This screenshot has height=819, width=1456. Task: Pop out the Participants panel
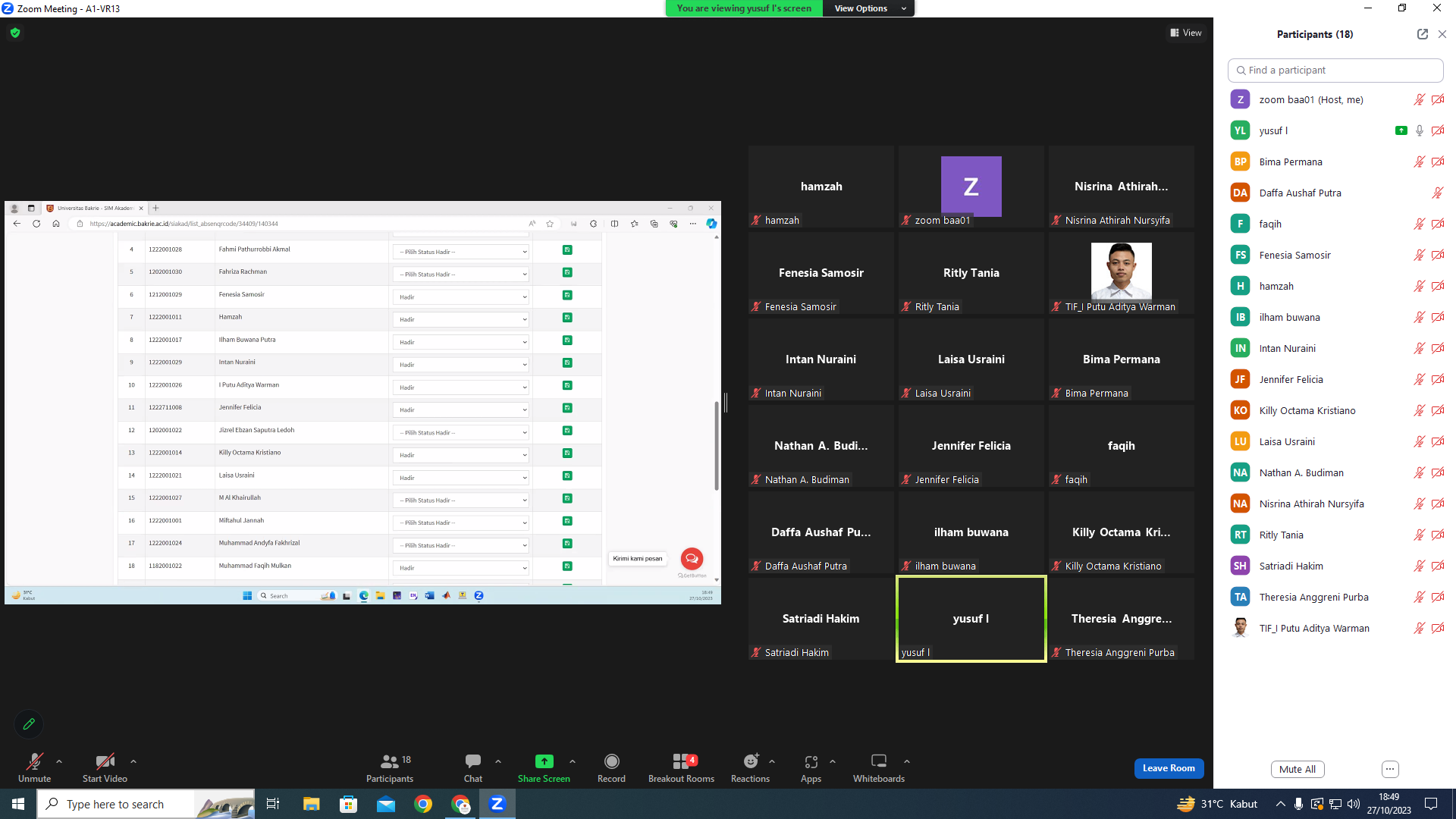pyautogui.click(x=1422, y=34)
